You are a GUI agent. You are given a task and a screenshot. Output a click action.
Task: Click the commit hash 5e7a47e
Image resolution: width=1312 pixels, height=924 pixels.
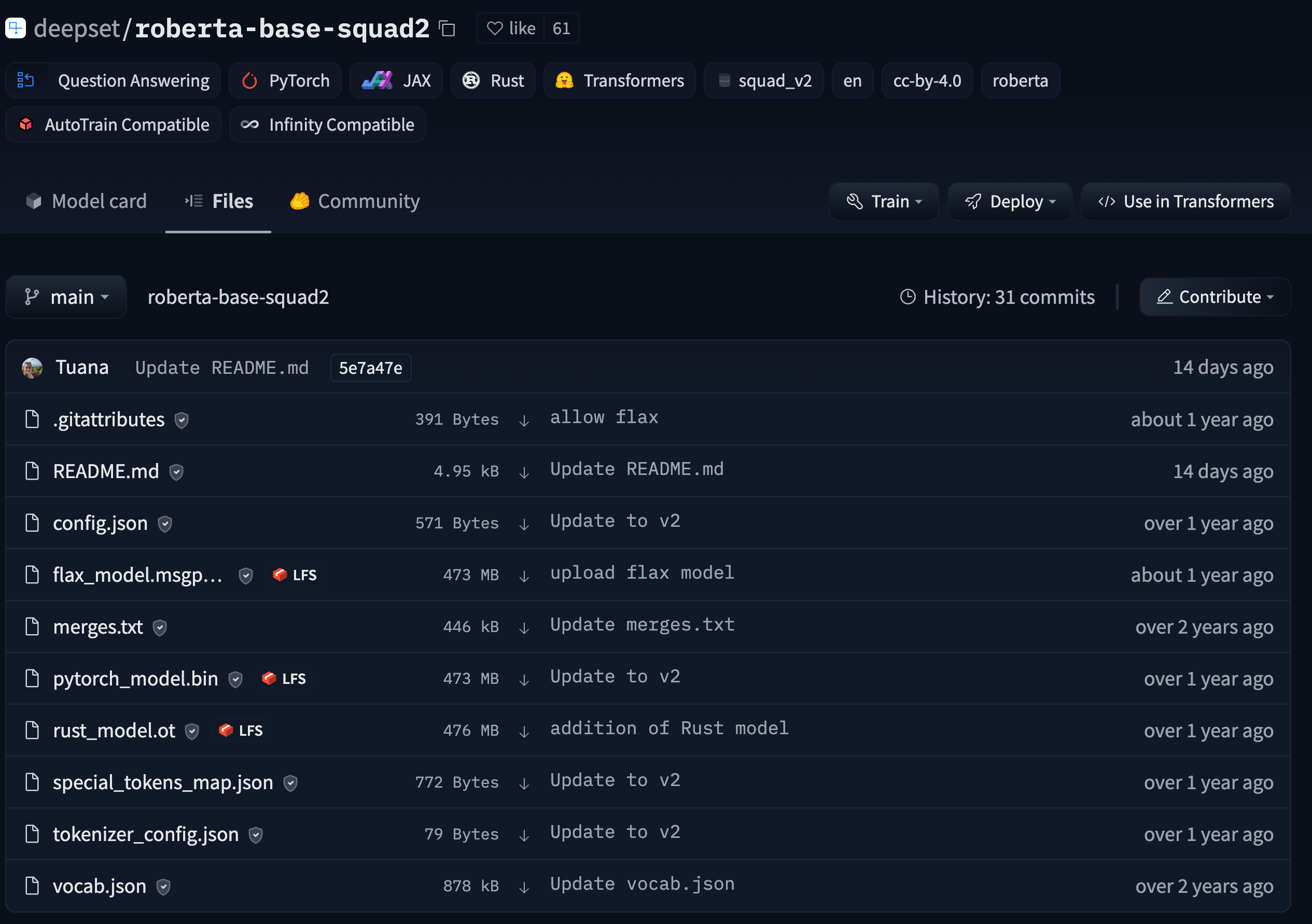point(370,368)
